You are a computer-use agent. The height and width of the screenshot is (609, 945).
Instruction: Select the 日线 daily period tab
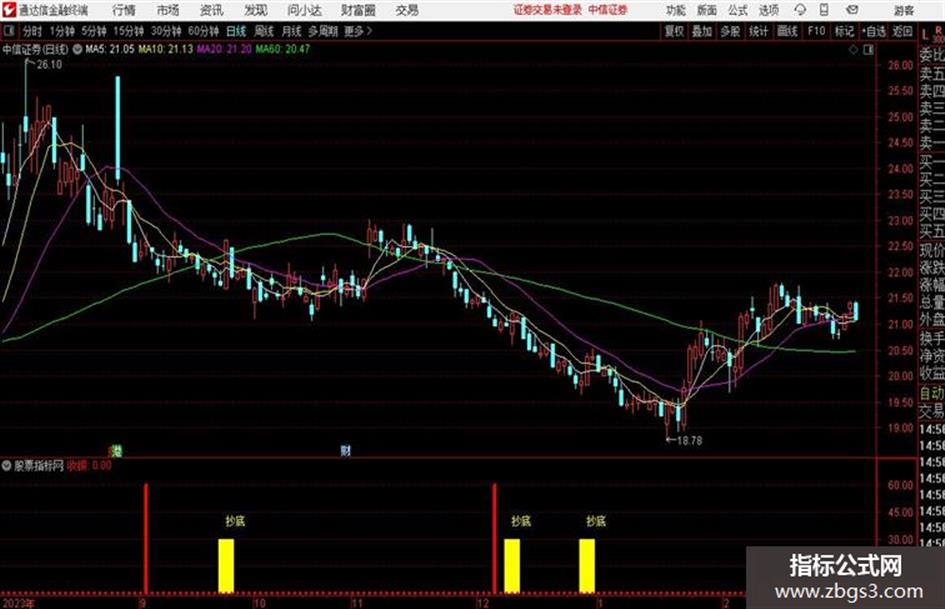coord(236,31)
